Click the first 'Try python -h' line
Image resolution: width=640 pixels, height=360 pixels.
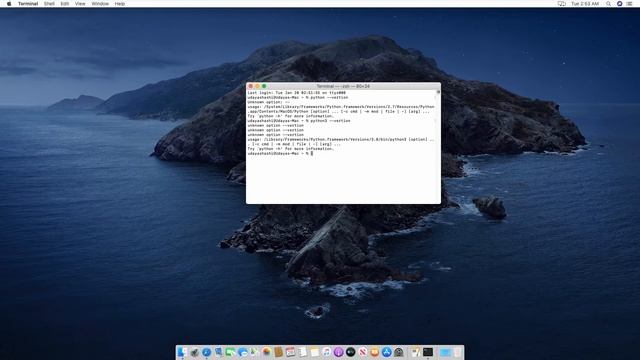click(290, 116)
